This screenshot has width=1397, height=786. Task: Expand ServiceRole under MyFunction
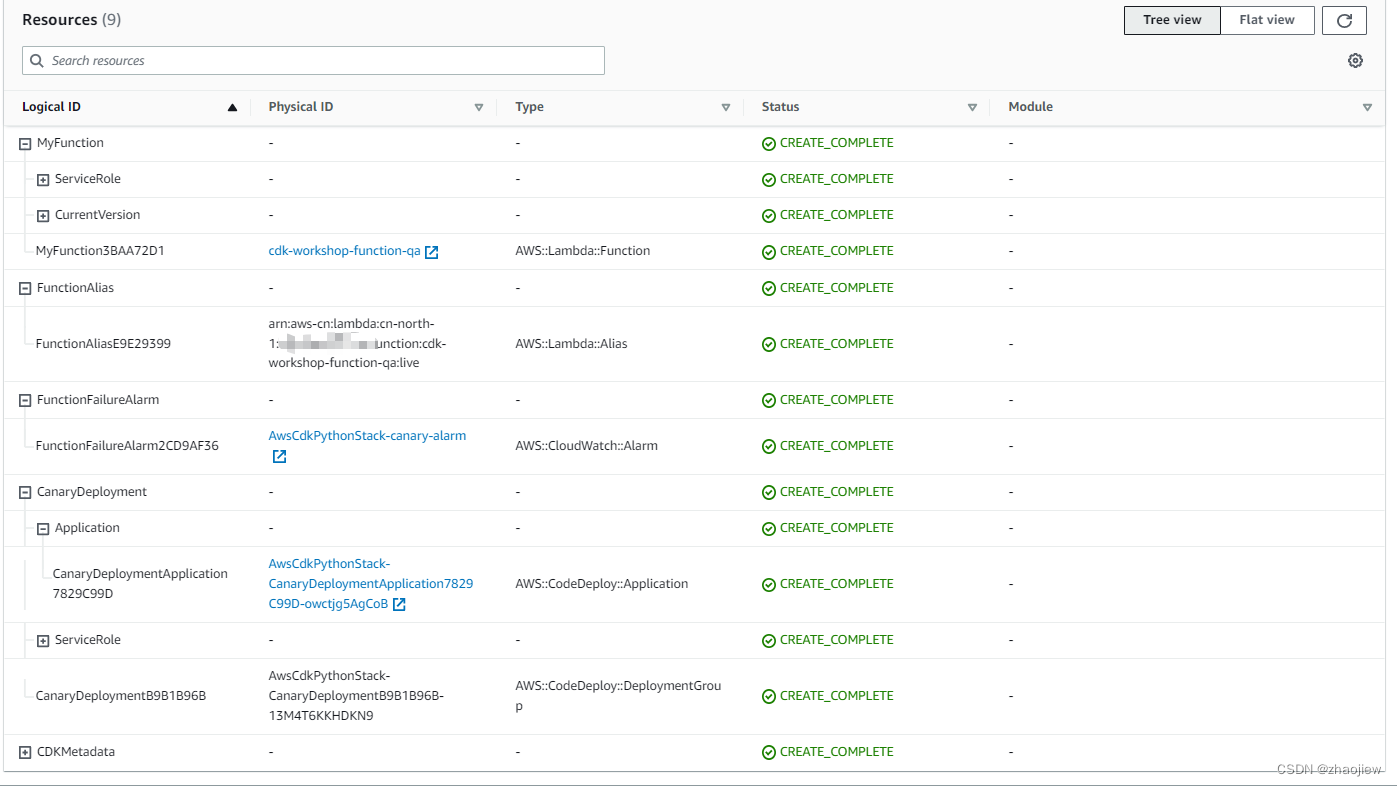click(x=43, y=180)
